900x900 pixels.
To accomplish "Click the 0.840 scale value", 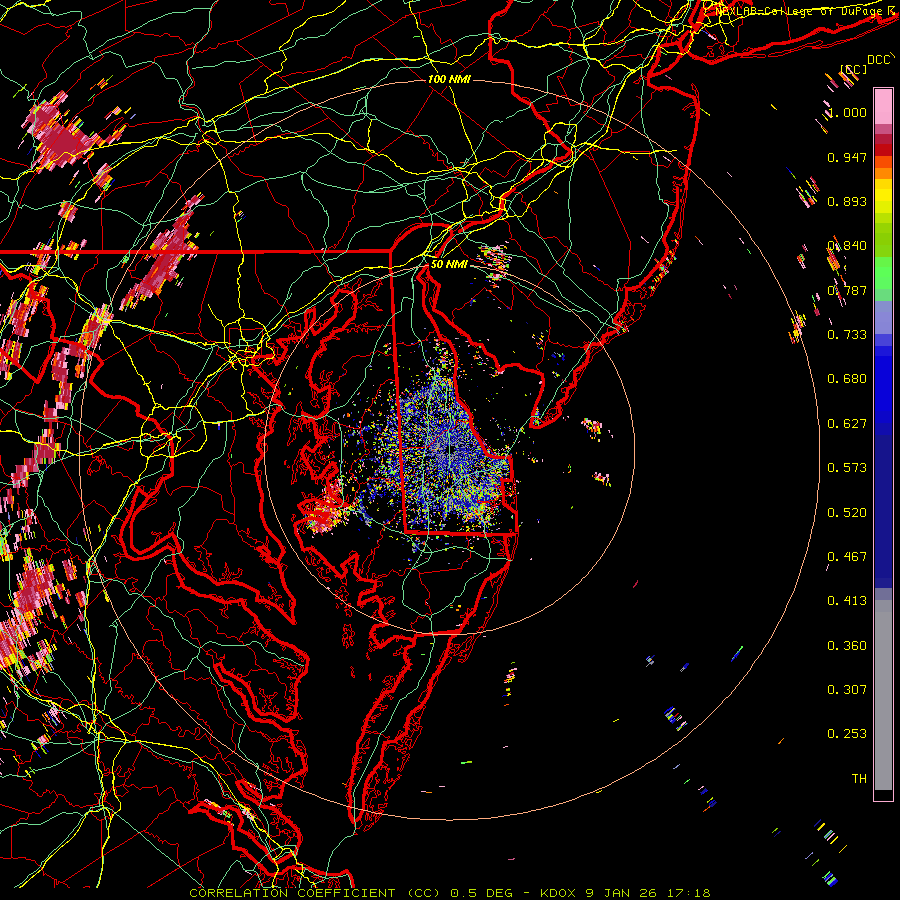I will [x=847, y=246].
